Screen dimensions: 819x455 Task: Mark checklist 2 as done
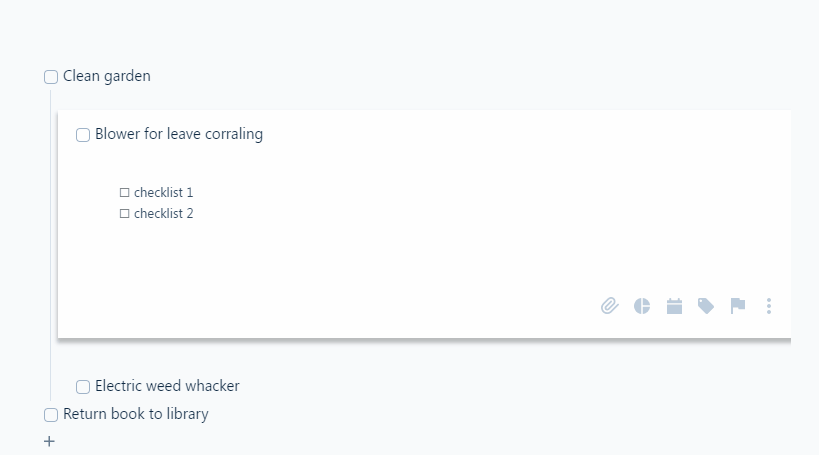(x=124, y=214)
